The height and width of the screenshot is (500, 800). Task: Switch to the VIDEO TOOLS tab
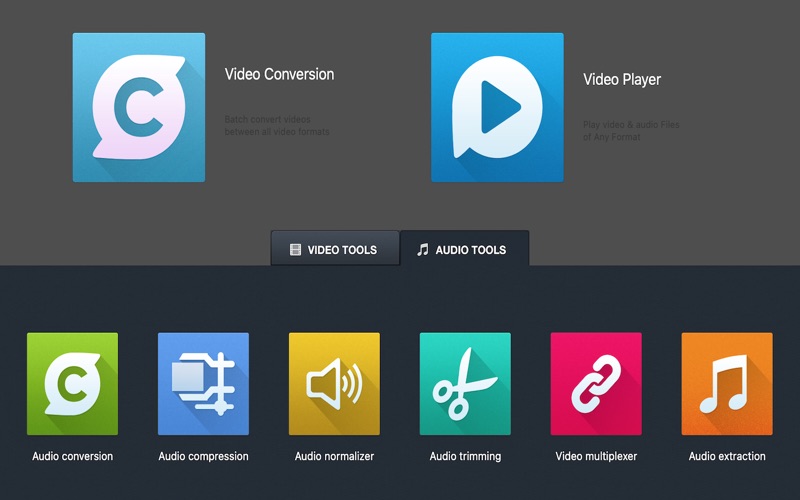coord(334,249)
